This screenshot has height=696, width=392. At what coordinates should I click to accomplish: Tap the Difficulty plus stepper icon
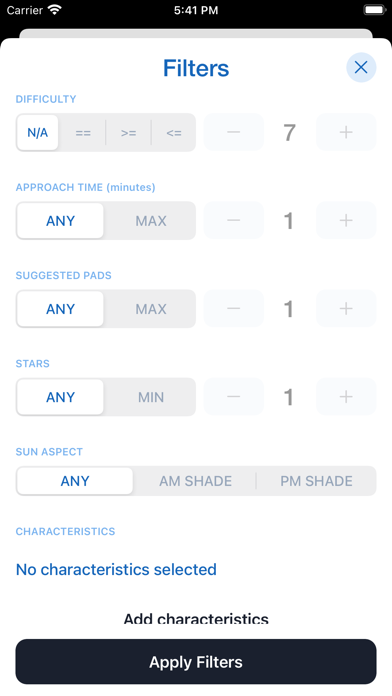[x=346, y=132]
